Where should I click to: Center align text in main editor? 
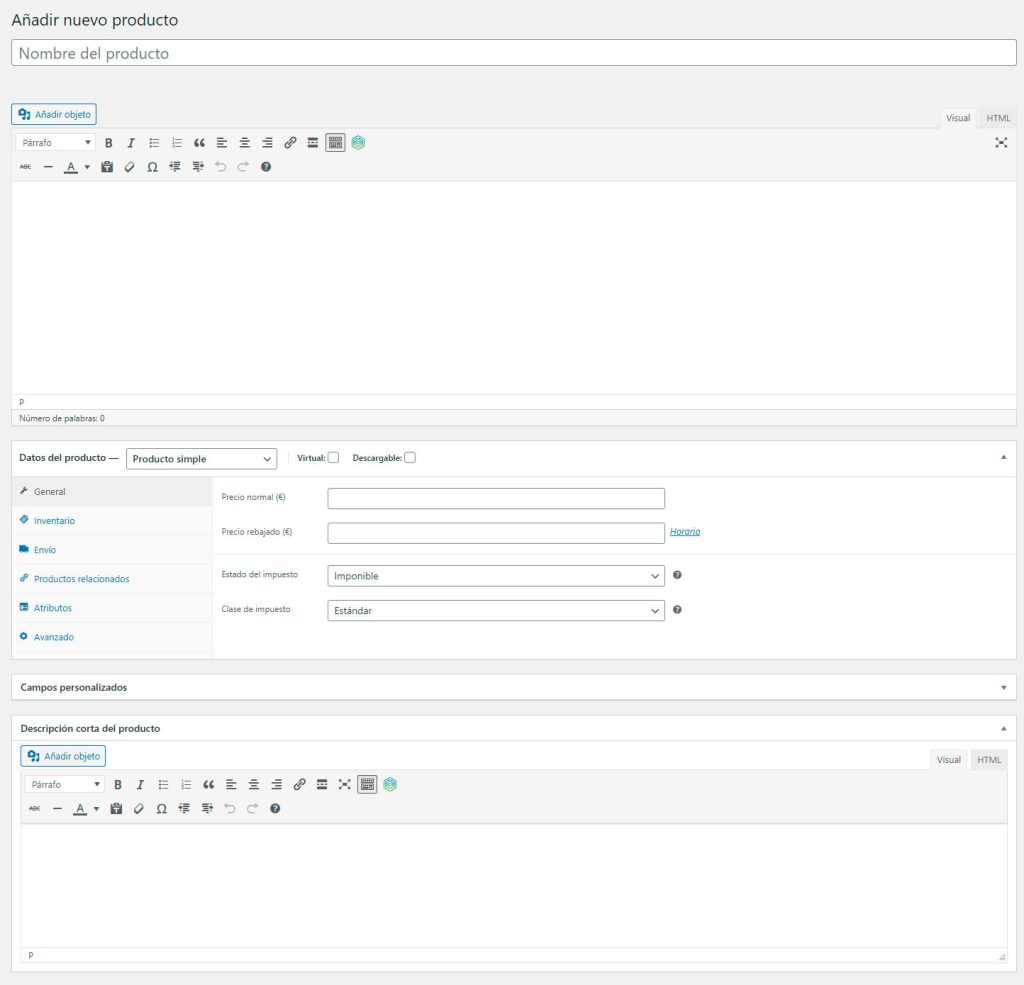(x=244, y=142)
